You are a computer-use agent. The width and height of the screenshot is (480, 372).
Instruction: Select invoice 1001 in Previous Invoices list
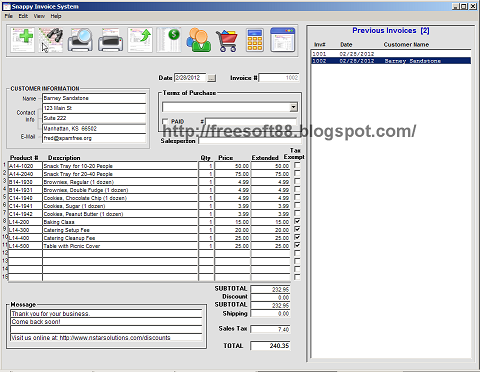click(391, 54)
